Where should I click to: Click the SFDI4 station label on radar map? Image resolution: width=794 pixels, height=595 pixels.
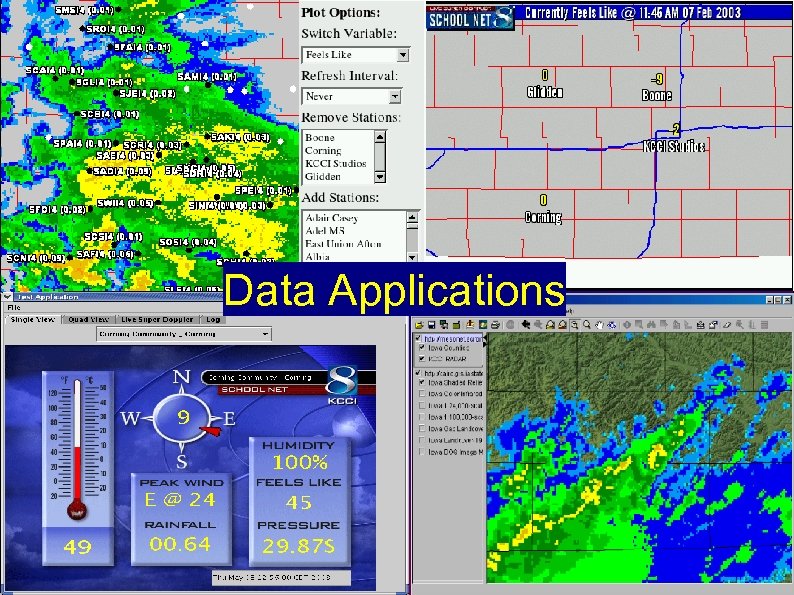pyautogui.click(x=57, y=209)
